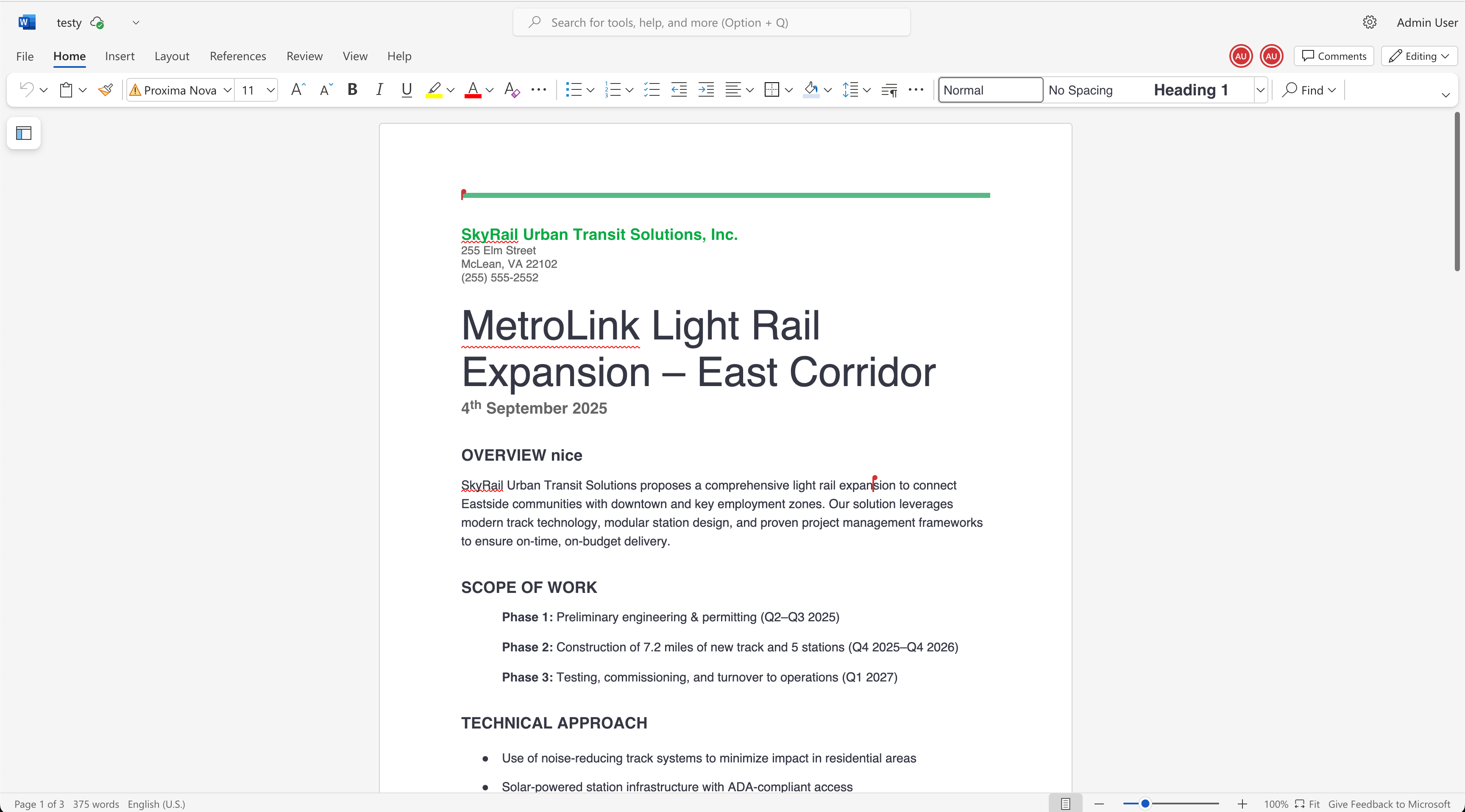Image resolution: width=1465 pixels, height=812 pixels.
Task: Click the Fit zoom button
Action: (x=1307, y=804)
